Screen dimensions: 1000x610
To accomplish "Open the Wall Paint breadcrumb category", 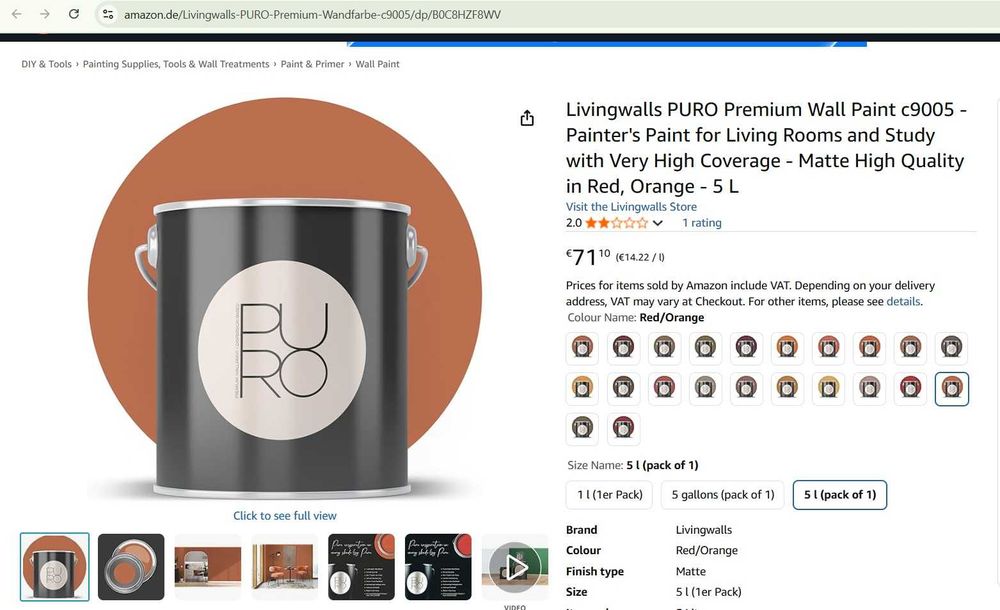I will (x=378, y=64).
